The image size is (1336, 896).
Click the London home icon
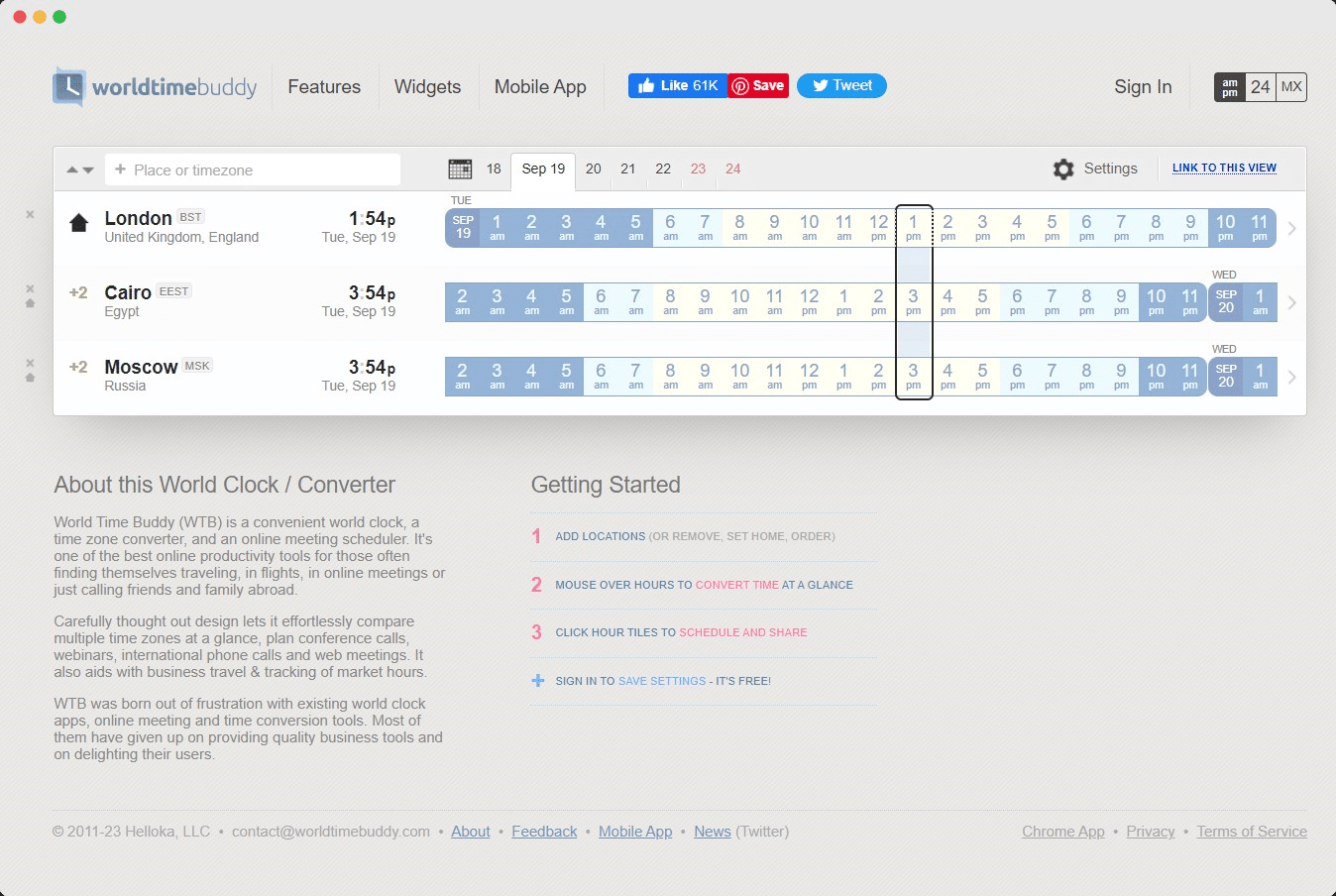pos(78,222)
